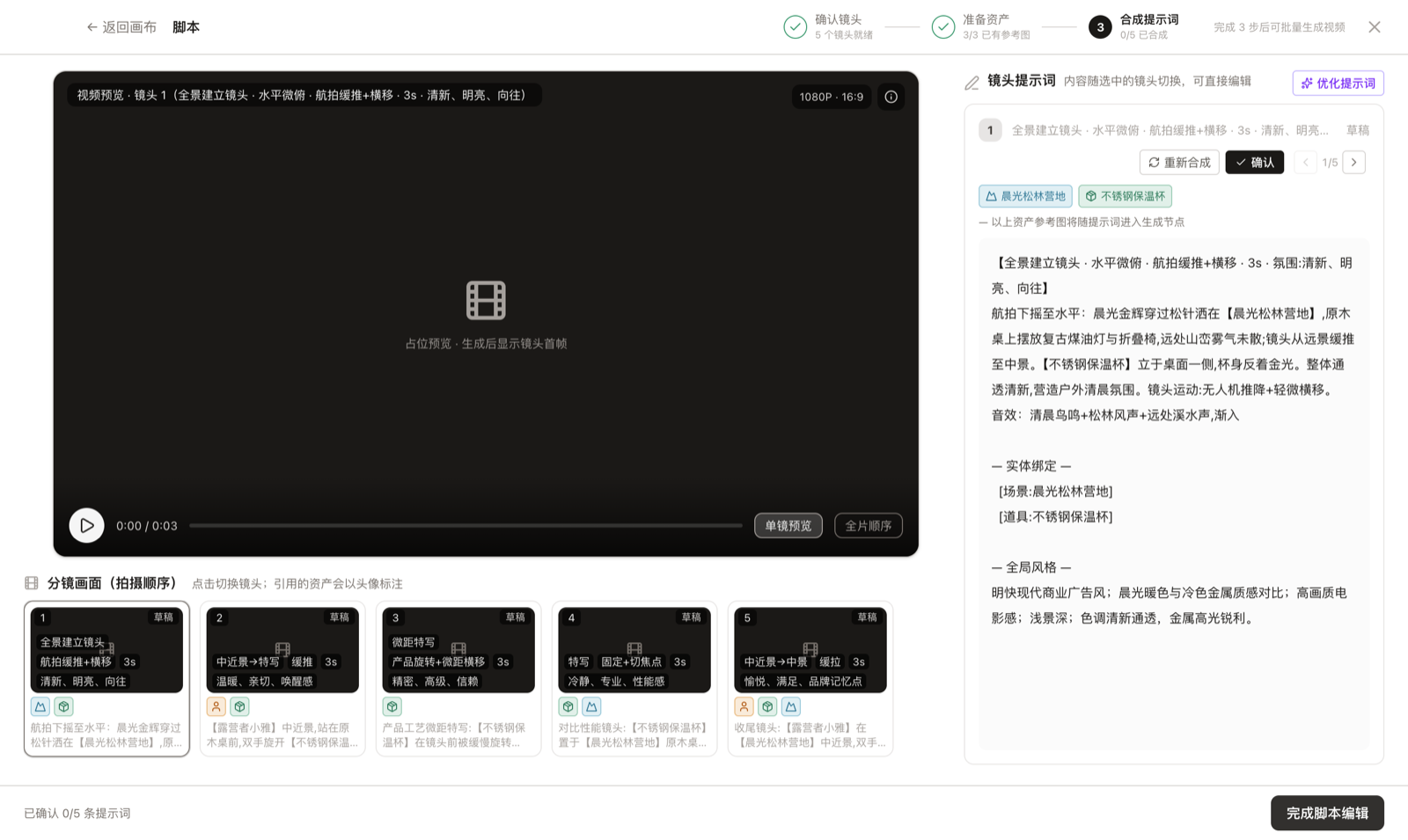Viewport: 1408px width, 840px height.
Task: Click the video progress seek bar
Action: [466, 526]
